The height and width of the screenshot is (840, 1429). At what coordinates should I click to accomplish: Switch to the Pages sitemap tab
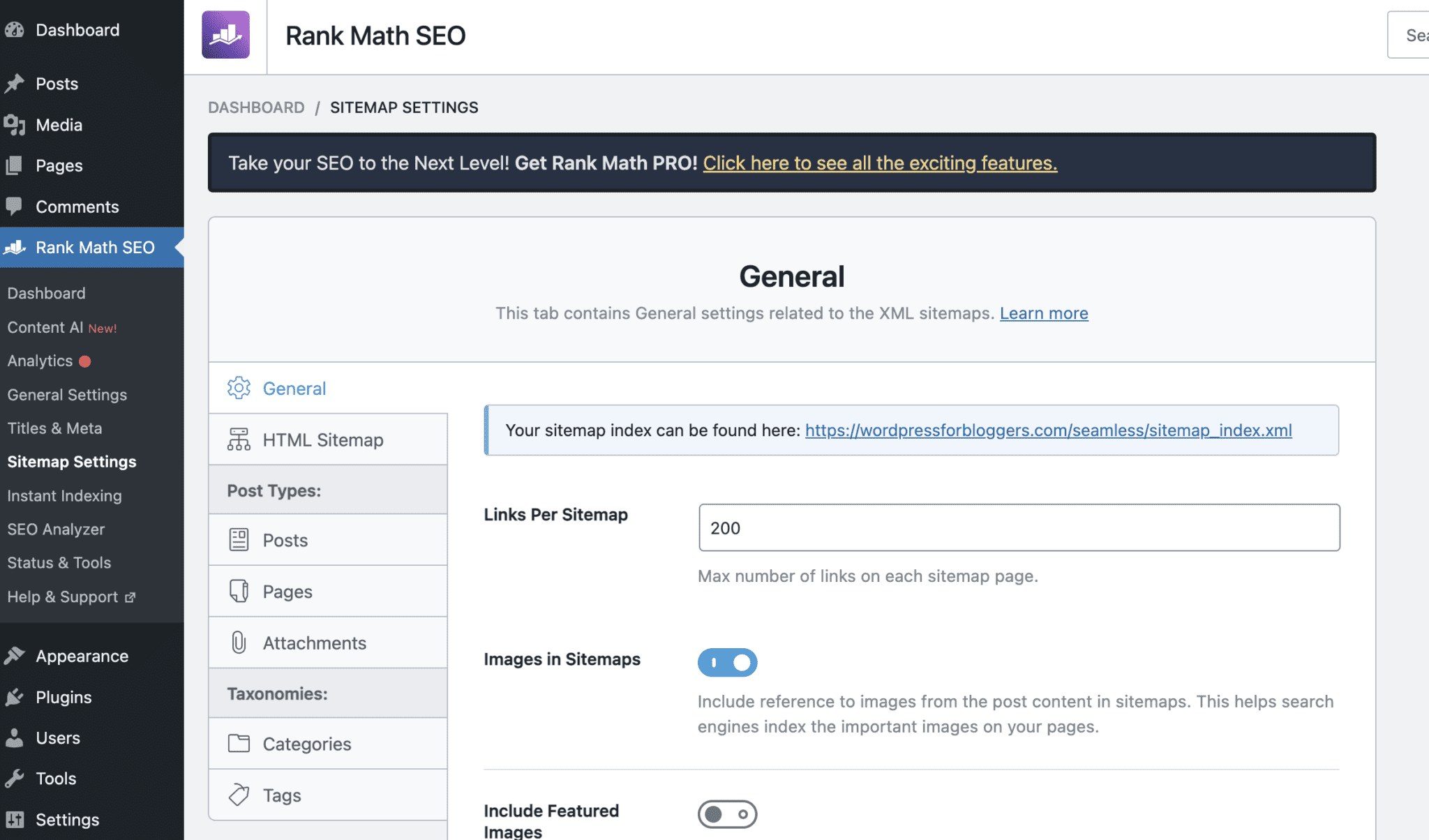[x=287, y=591]
